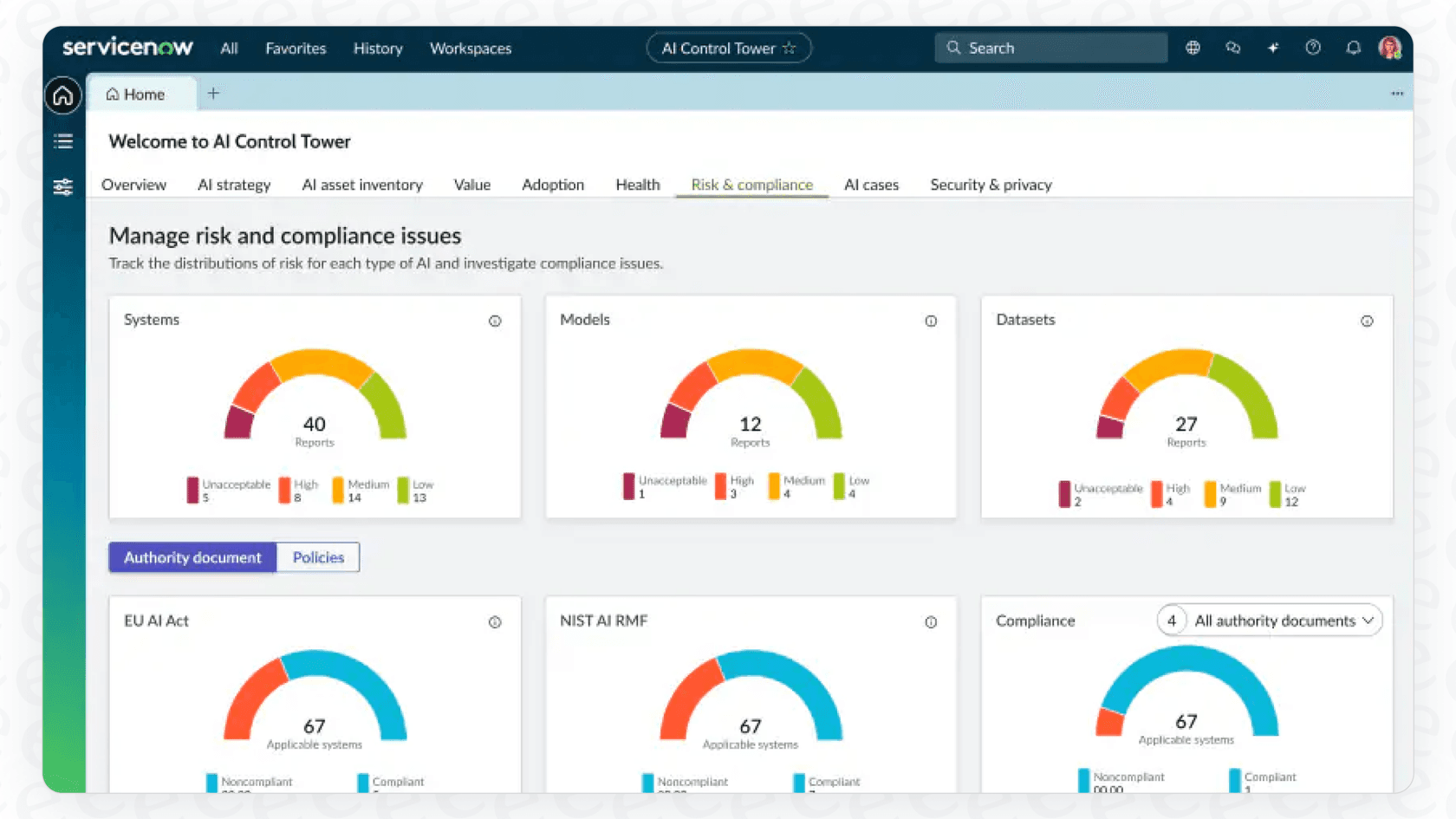Screen dimensions: 1456x819
Task: Open the notifications bell icon
Action: 1353,48
